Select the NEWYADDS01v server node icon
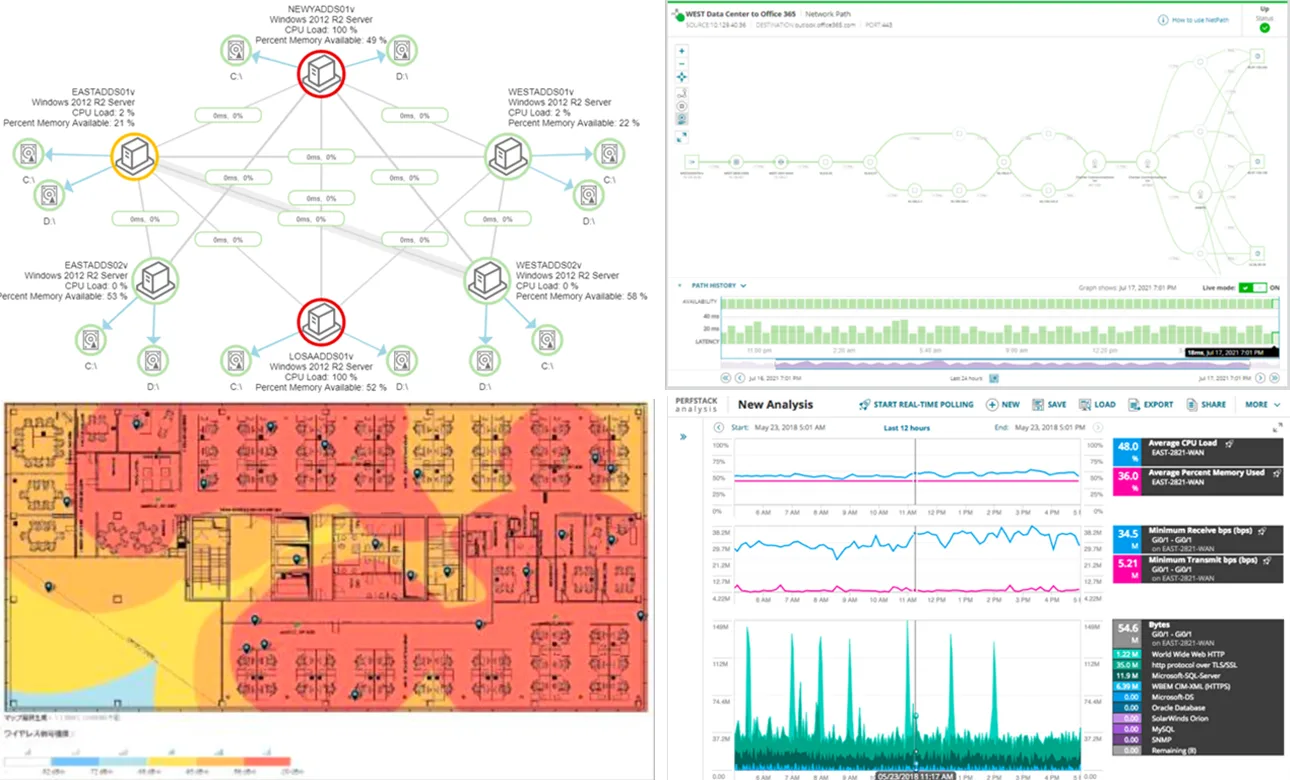This screenshot has height=780, width=1290. (x=321, y=74)
